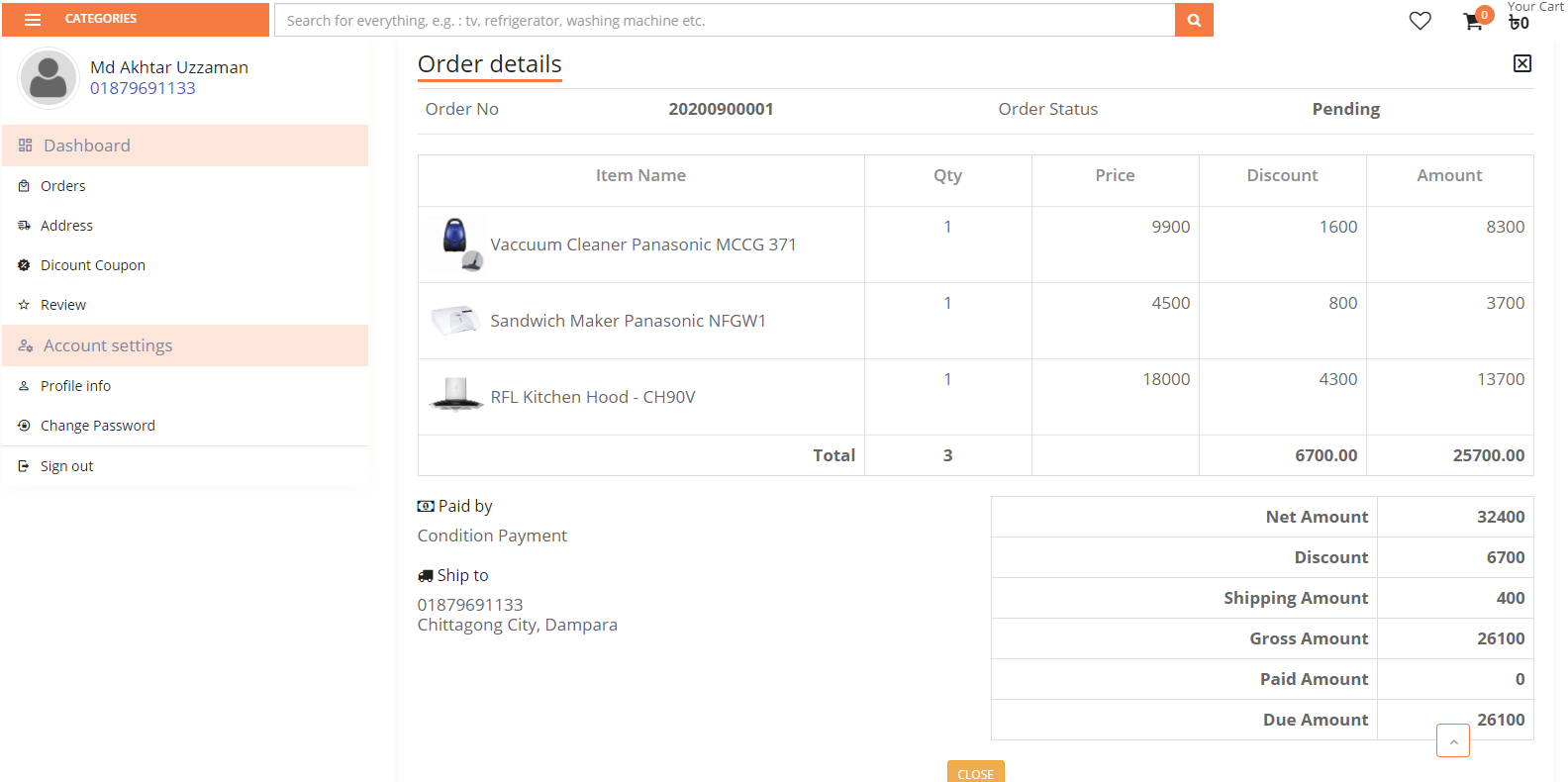Viewport: 1568px width, 782px height.
Task: Click the orange CLOSE button
Action: 976,772
